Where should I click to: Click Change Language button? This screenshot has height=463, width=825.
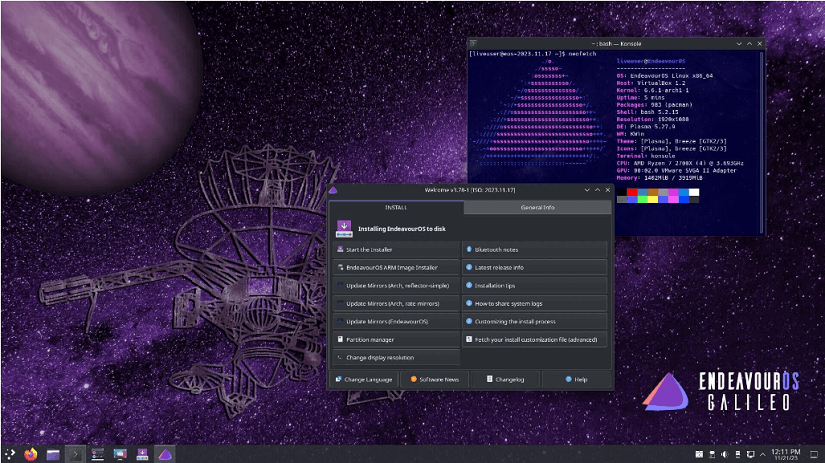[364, 379]
